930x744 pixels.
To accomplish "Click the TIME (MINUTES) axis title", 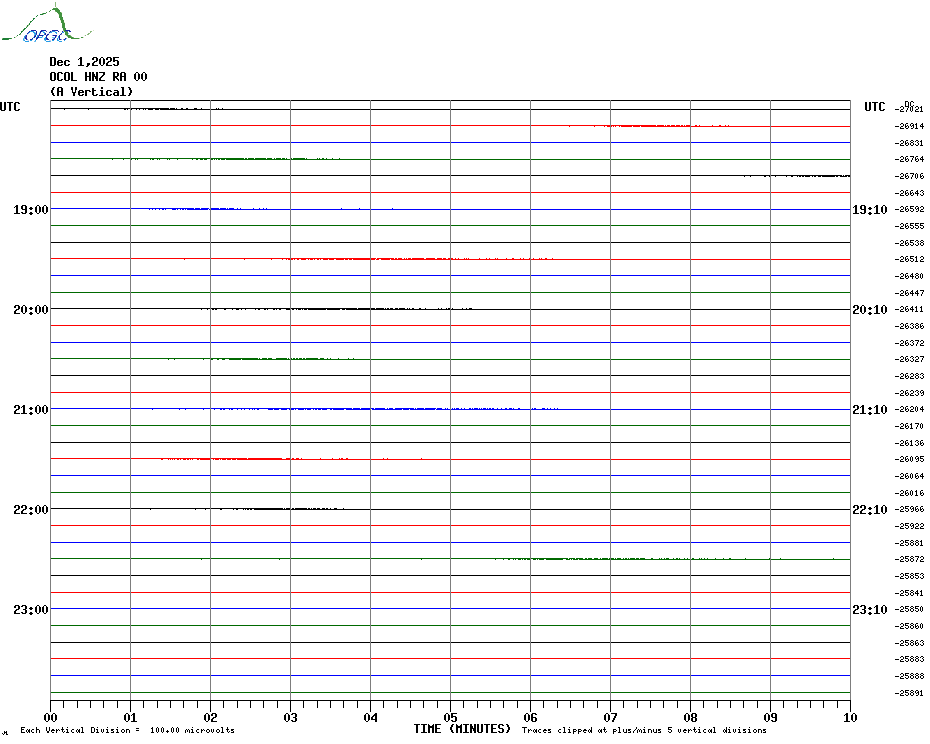I will [462, 729].
